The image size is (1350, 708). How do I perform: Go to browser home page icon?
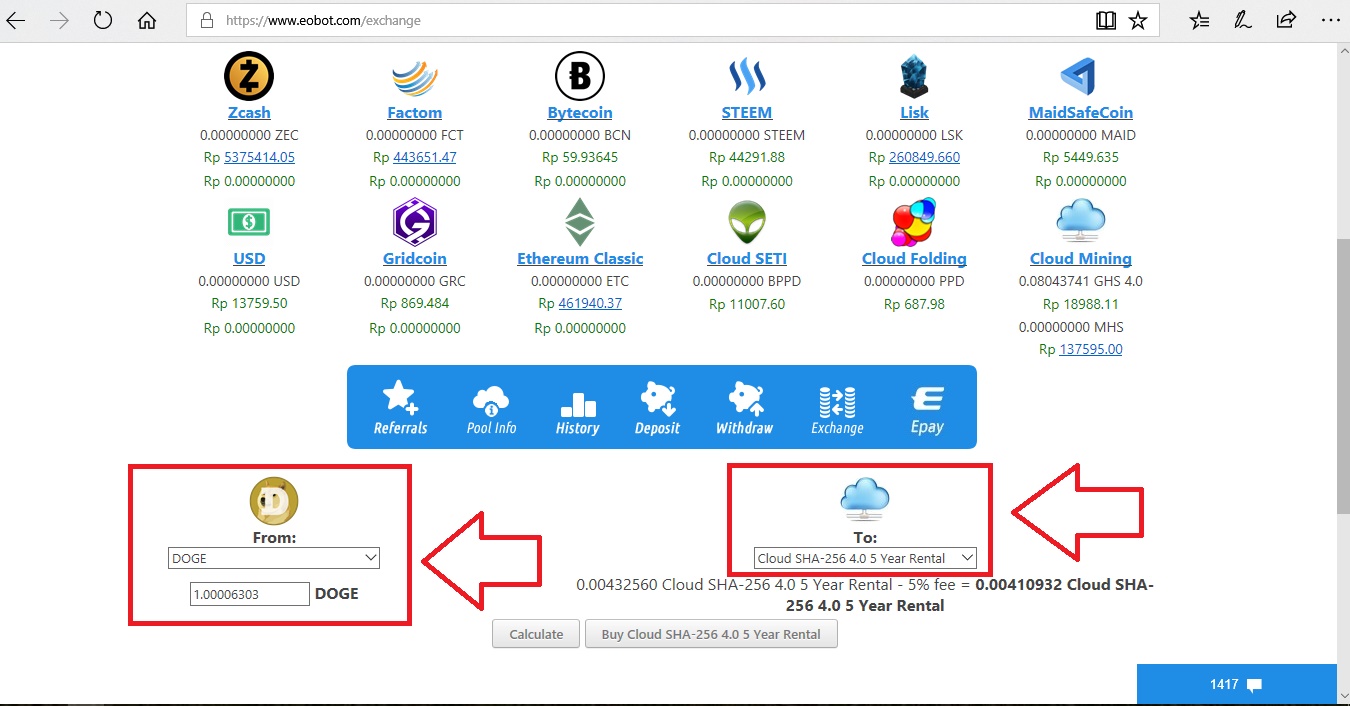tap(147, 20)
